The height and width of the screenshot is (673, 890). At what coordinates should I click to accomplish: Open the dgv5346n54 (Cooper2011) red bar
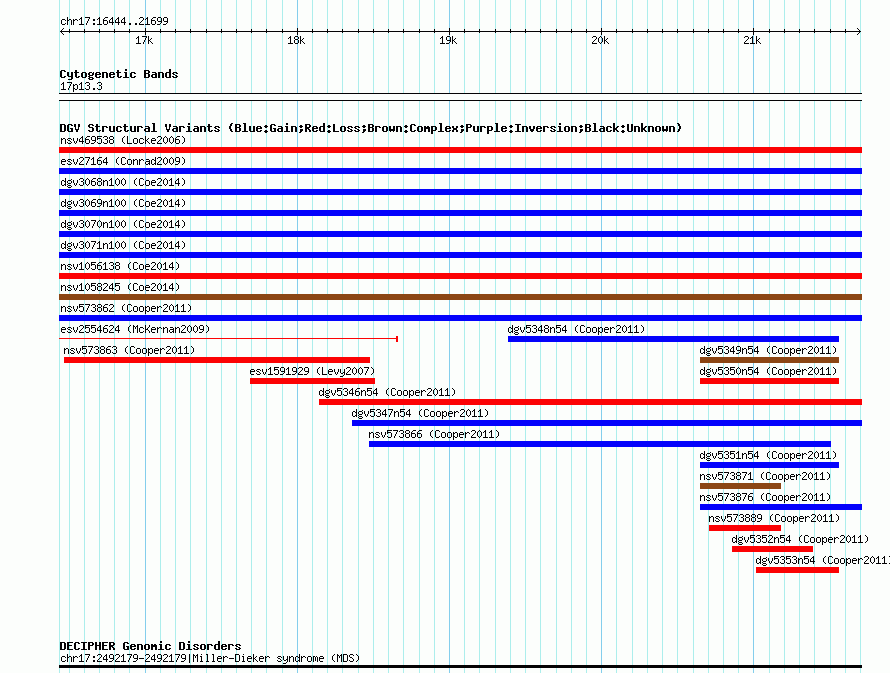coord(590,402)
